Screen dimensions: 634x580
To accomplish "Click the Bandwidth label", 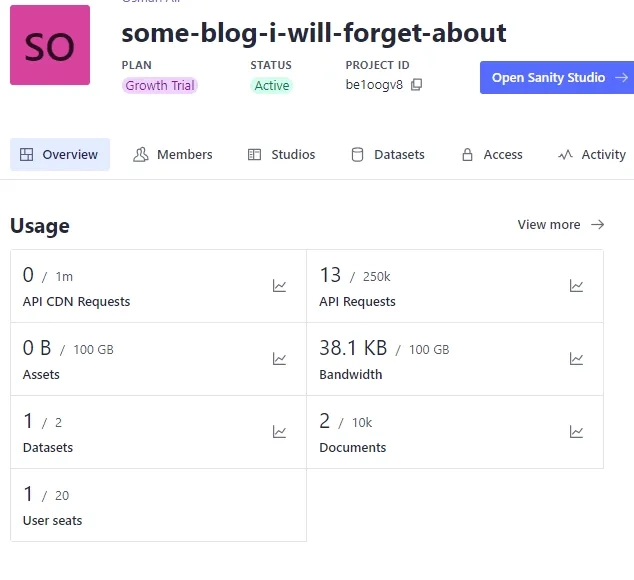I will 351,375.
